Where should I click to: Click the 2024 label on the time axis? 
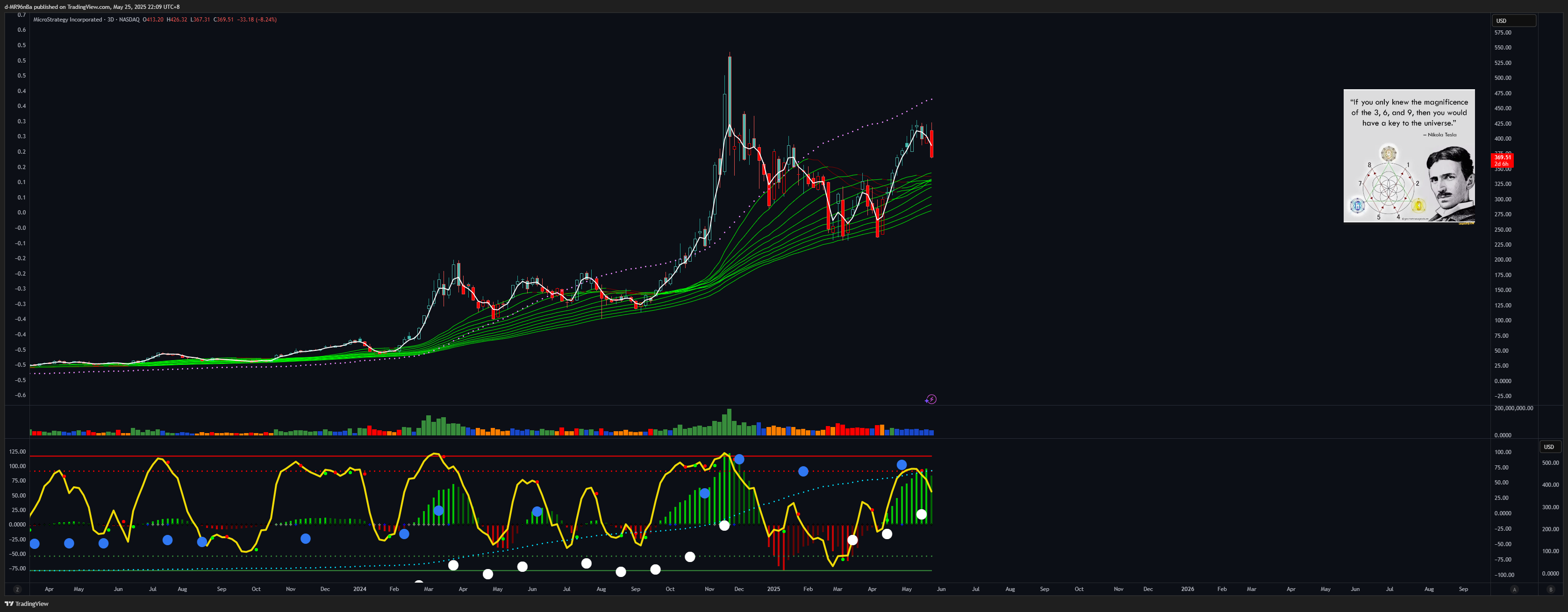[x=360, y=589]
